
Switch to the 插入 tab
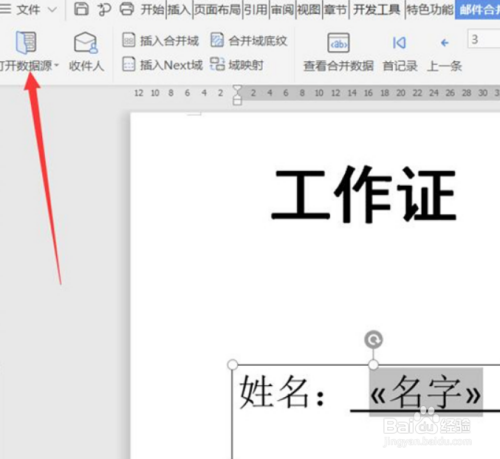(179, 10)
